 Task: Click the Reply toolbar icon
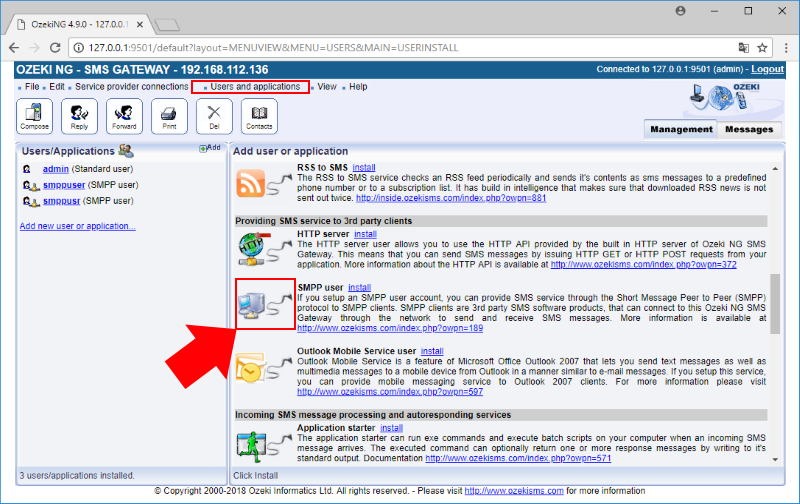click(79, 116)
